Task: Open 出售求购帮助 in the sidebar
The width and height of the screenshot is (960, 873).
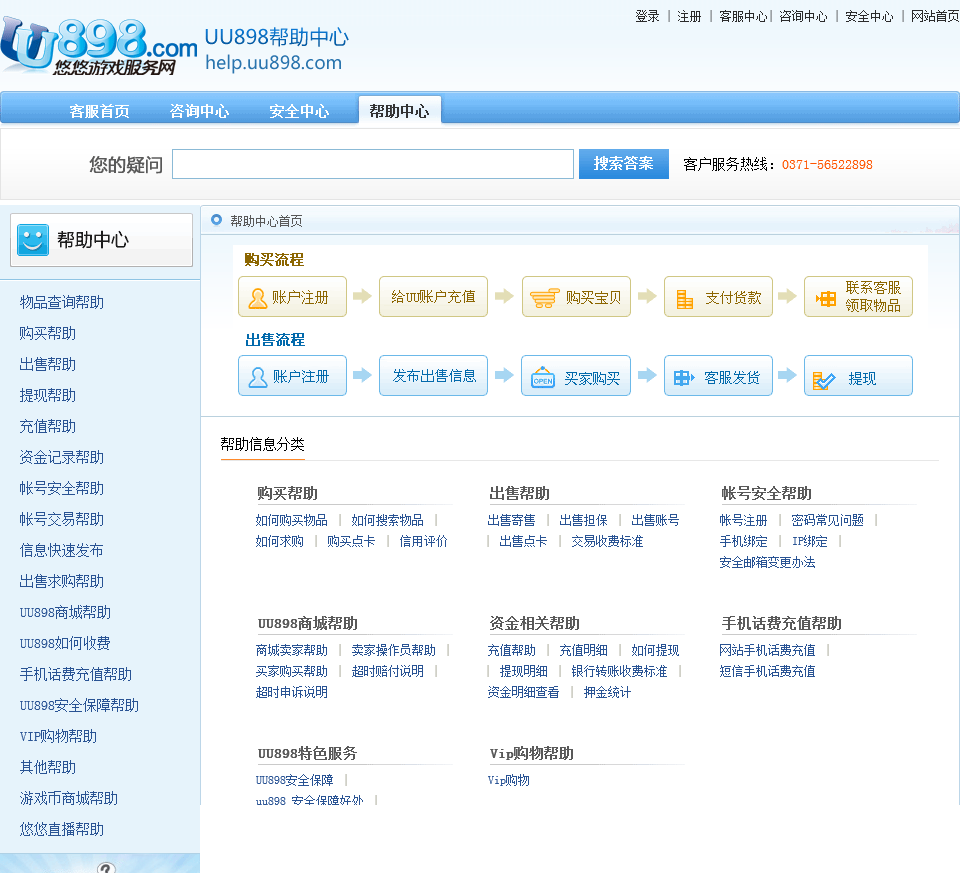Action: click(x=62, y=581)
